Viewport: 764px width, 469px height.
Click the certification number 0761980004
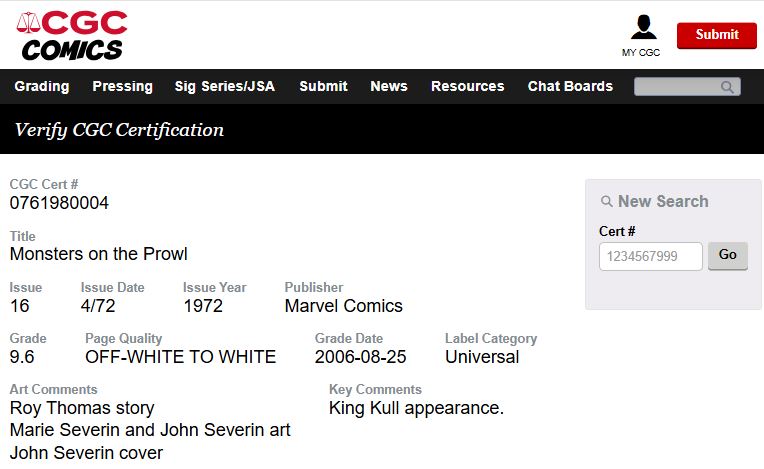point(59,203)
